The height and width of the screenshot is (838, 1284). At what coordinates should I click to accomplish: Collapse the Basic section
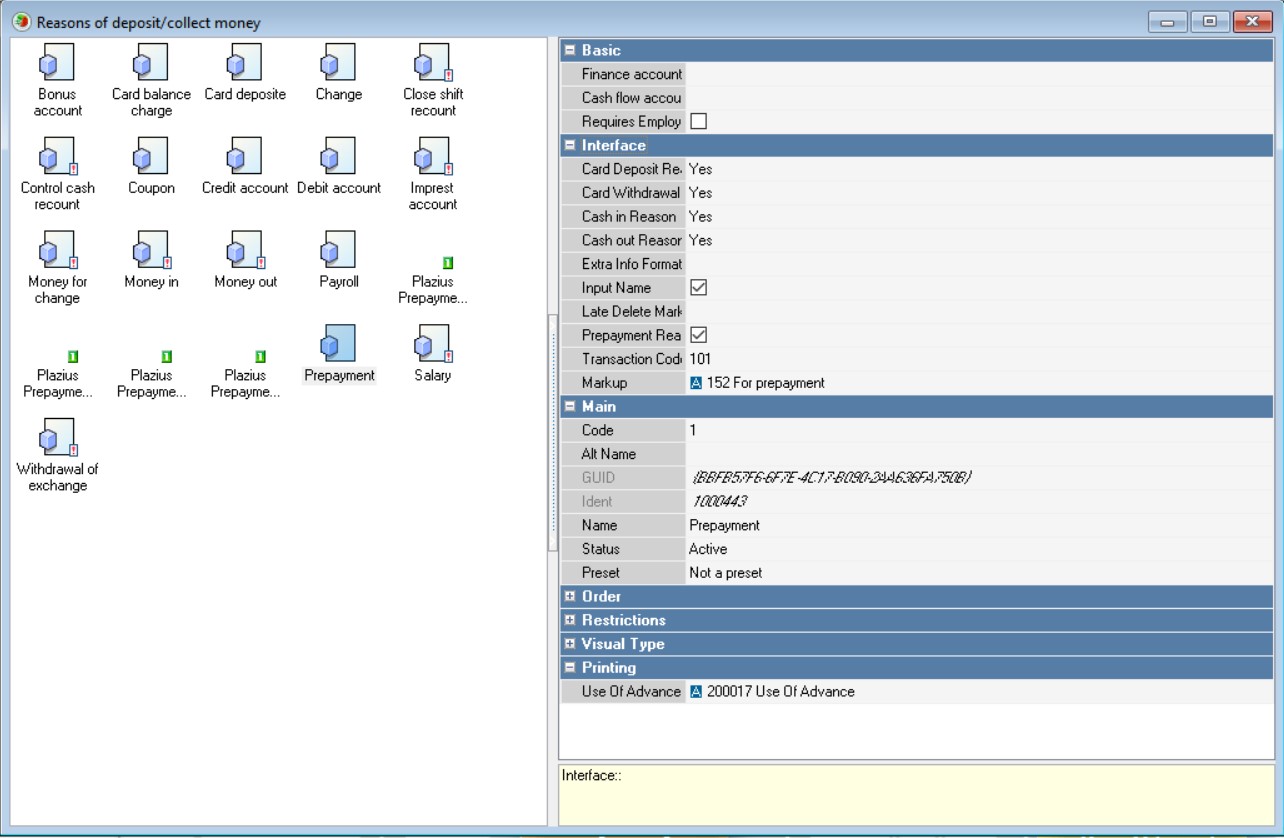[571, 50]
